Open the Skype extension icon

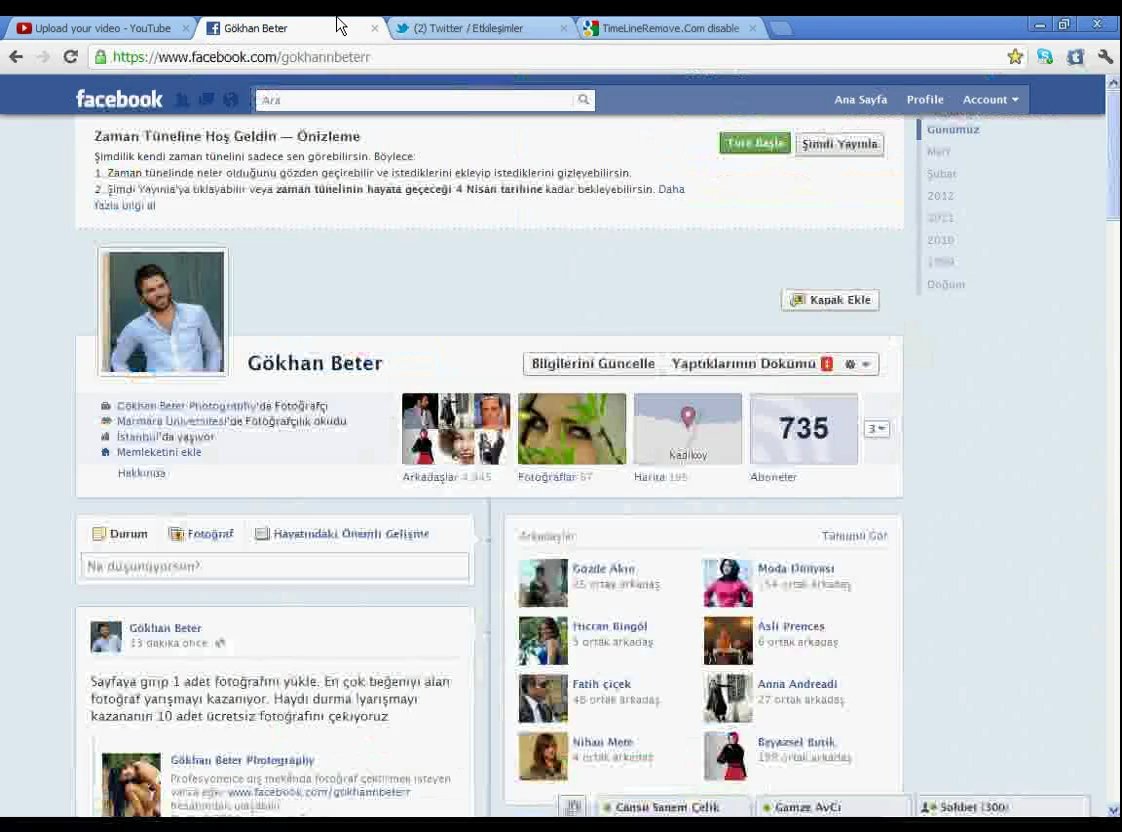[x=1045, y=57]
